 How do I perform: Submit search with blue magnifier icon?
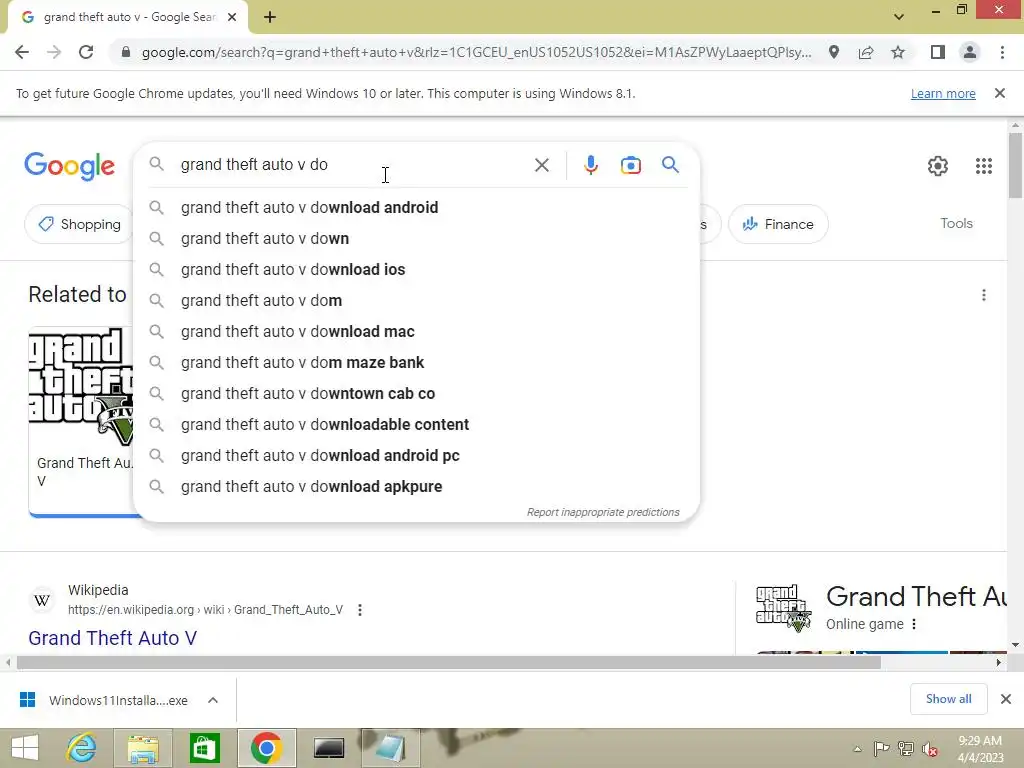coord(671,165)
